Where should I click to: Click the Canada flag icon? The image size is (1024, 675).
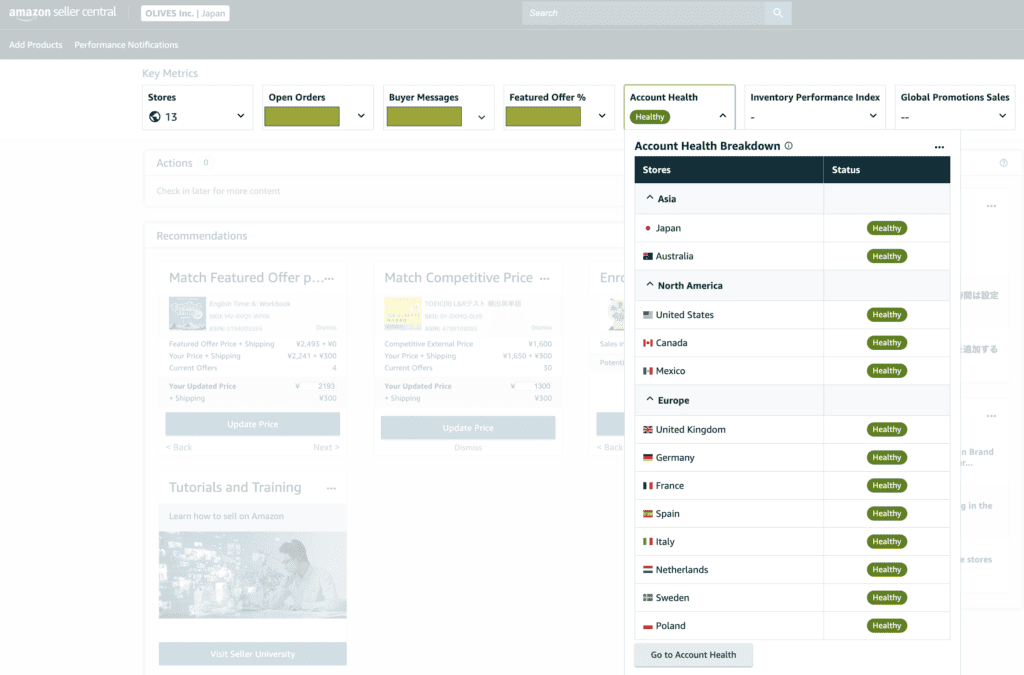point(648,343)
